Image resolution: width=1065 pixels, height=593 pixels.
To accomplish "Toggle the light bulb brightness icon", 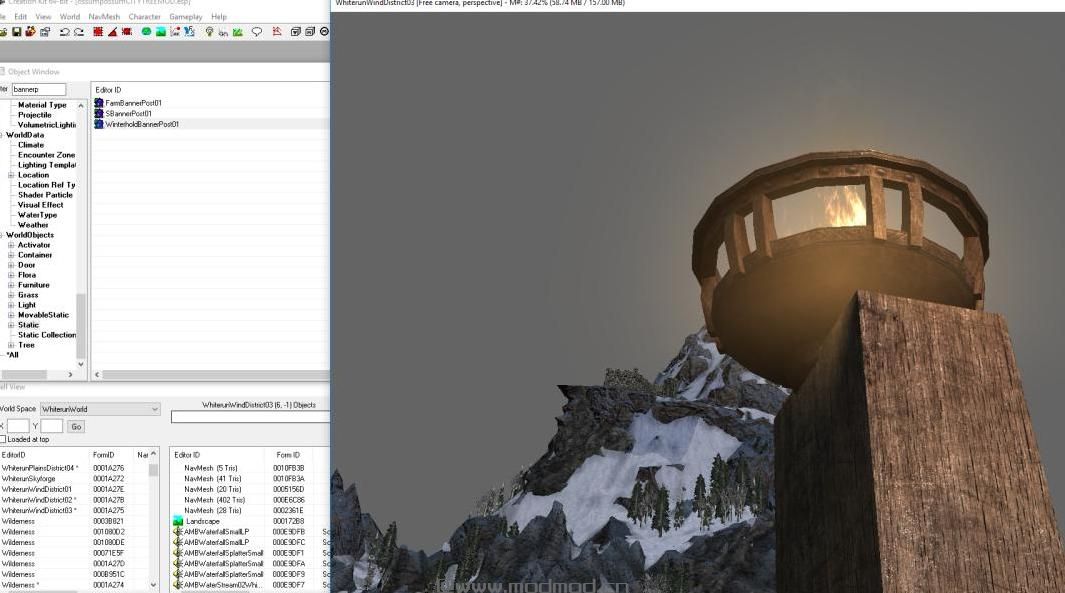I will [209, 32].
